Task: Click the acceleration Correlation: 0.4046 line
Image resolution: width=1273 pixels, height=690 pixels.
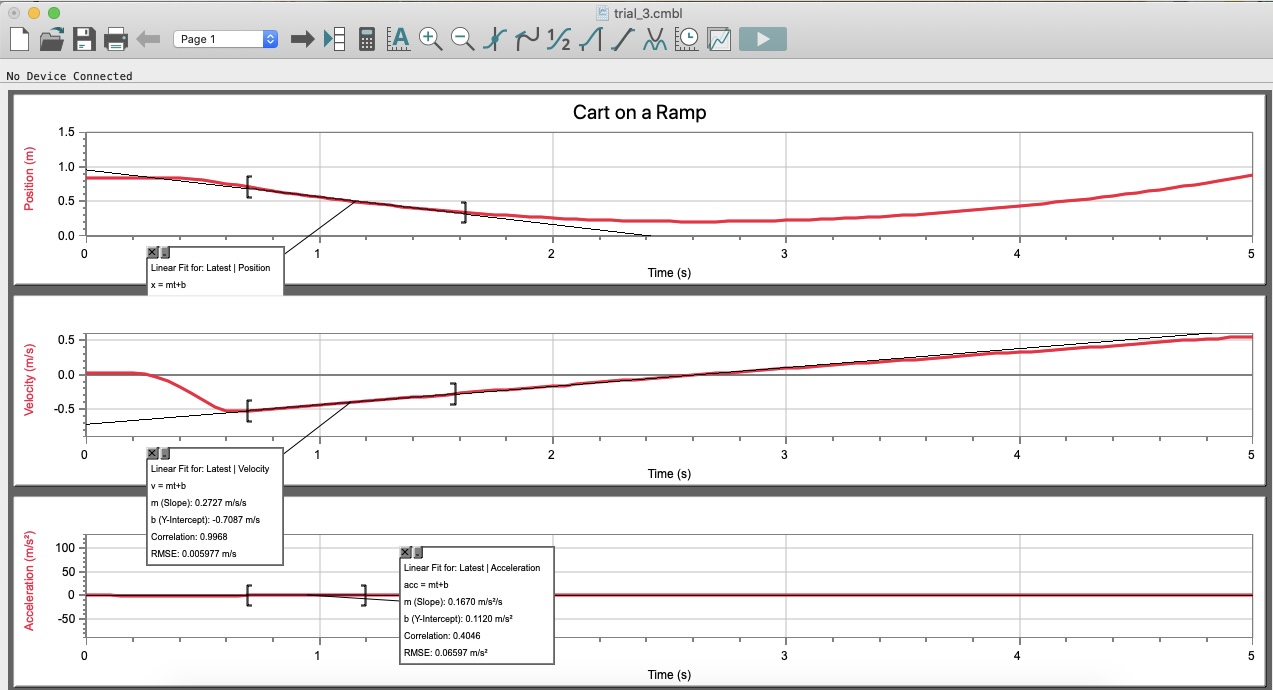Action: (x=441, y=635)
